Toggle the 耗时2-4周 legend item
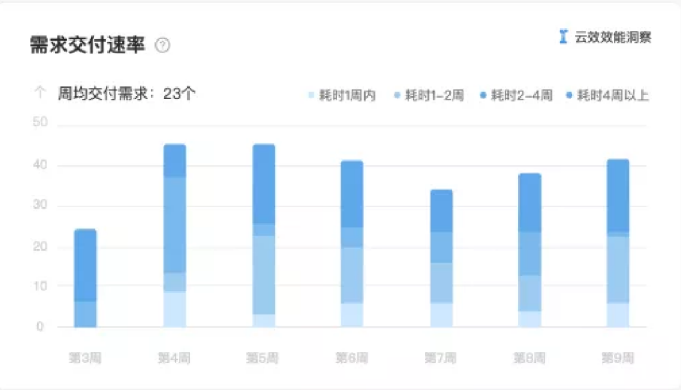Screen dimensions: 681x390 [x=516, y=95]
